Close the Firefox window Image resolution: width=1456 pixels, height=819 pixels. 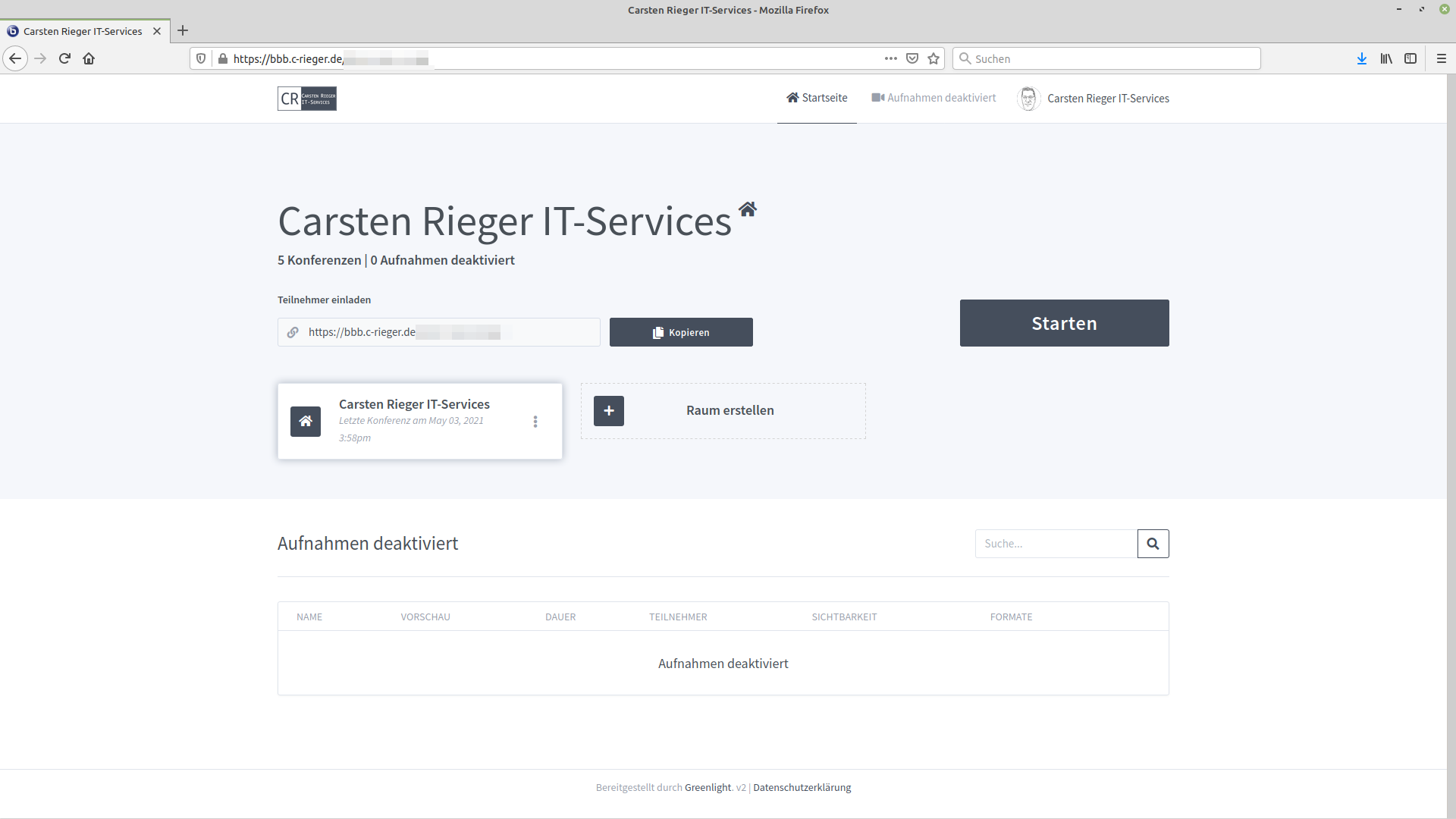[x=1445, y=9]
